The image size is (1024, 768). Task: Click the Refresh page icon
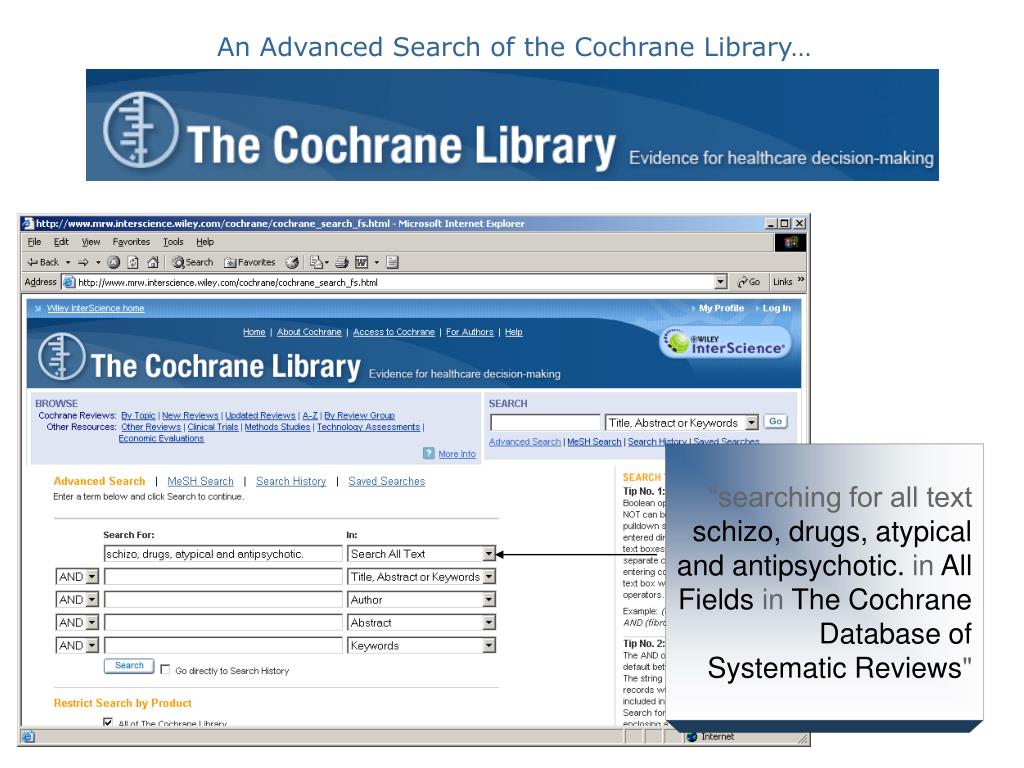[x=133, y=263]
